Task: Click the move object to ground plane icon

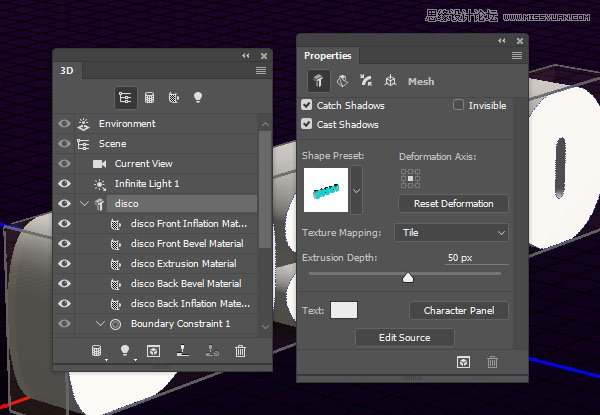Action: [x=183, y=350]
